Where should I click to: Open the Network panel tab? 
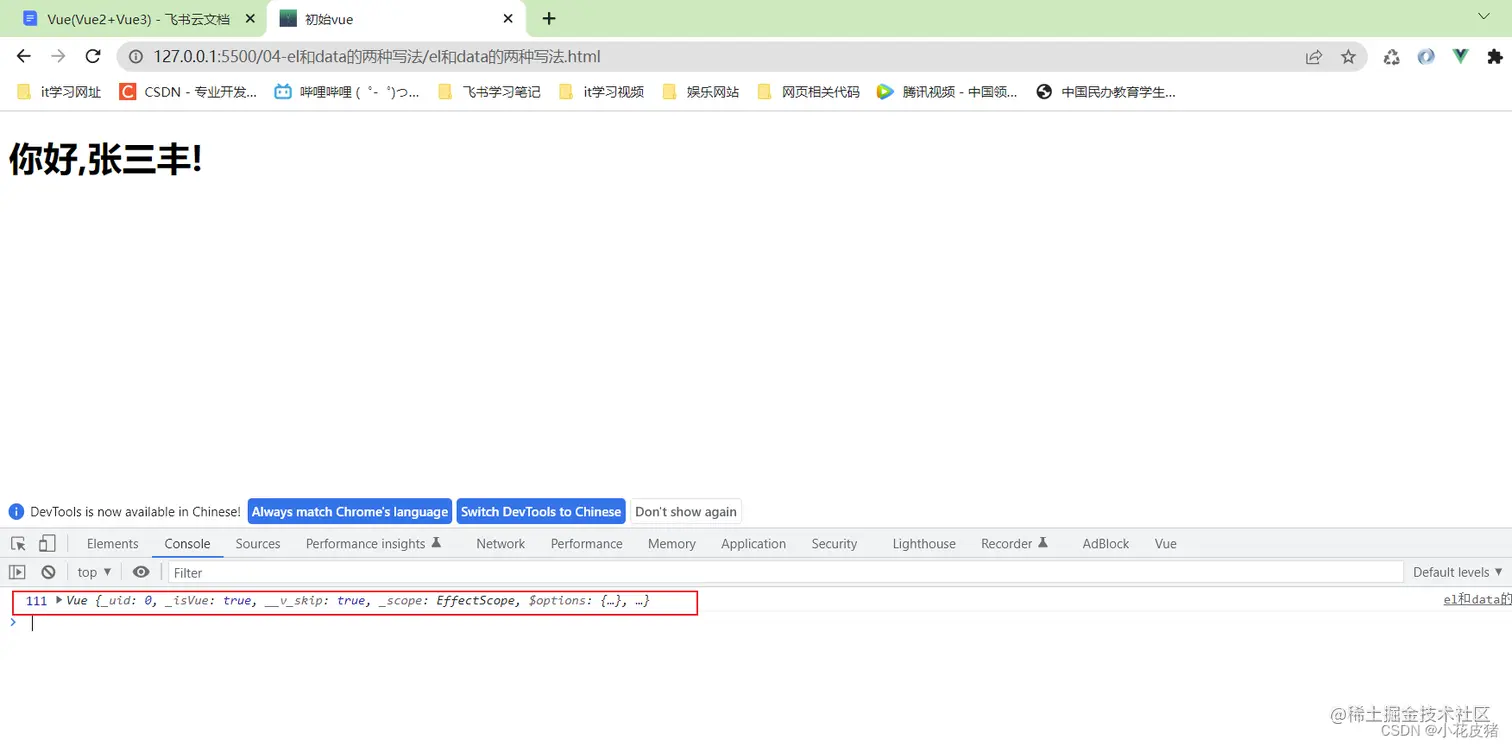point(500,544)
